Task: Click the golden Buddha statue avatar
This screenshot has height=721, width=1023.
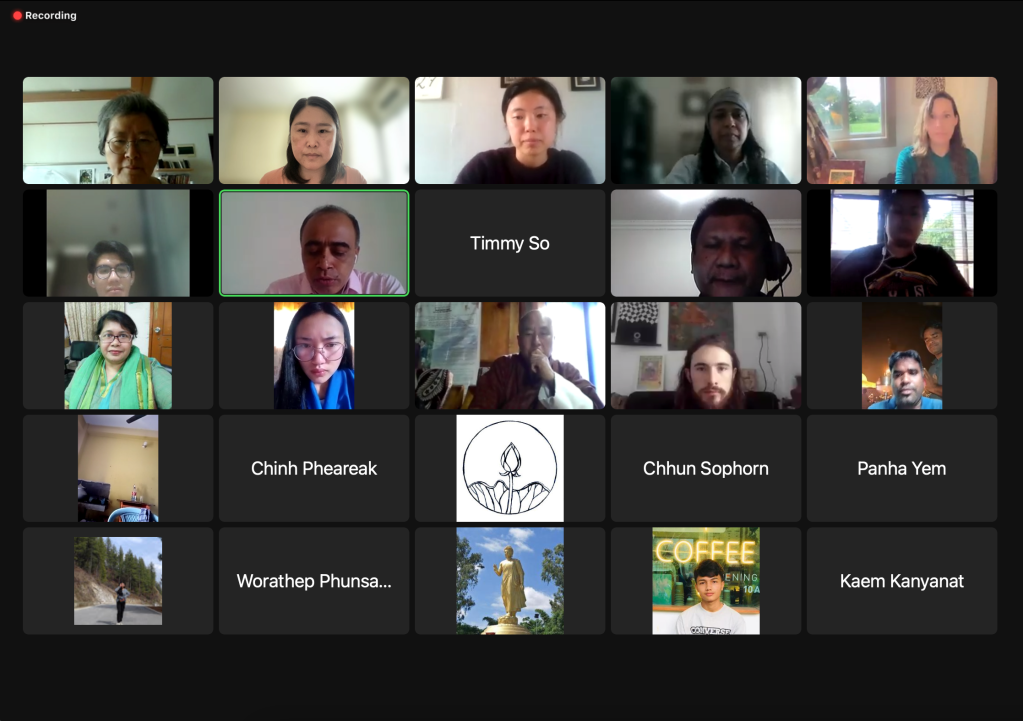Action: point(510,581)
